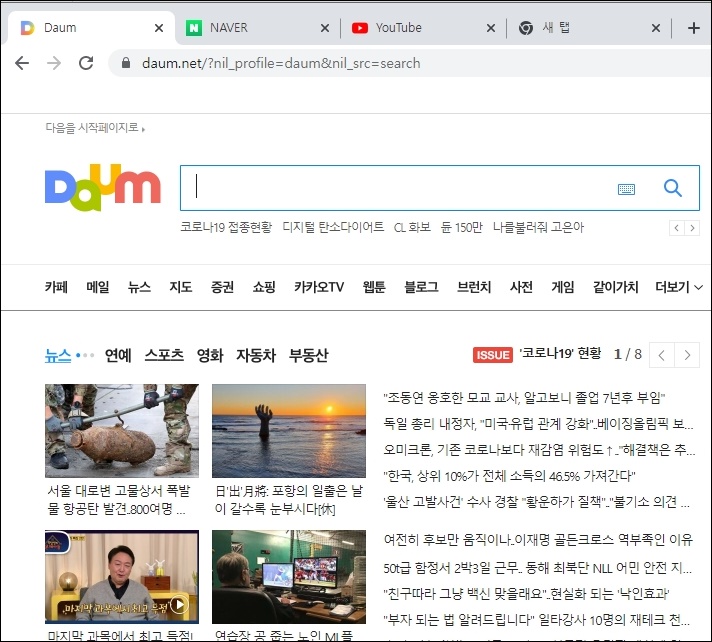Image resolution: width=712 pixels, height=642 pixels.
Task: Open headline starting 독일 총리 내정자
Action: click(539, 424)
